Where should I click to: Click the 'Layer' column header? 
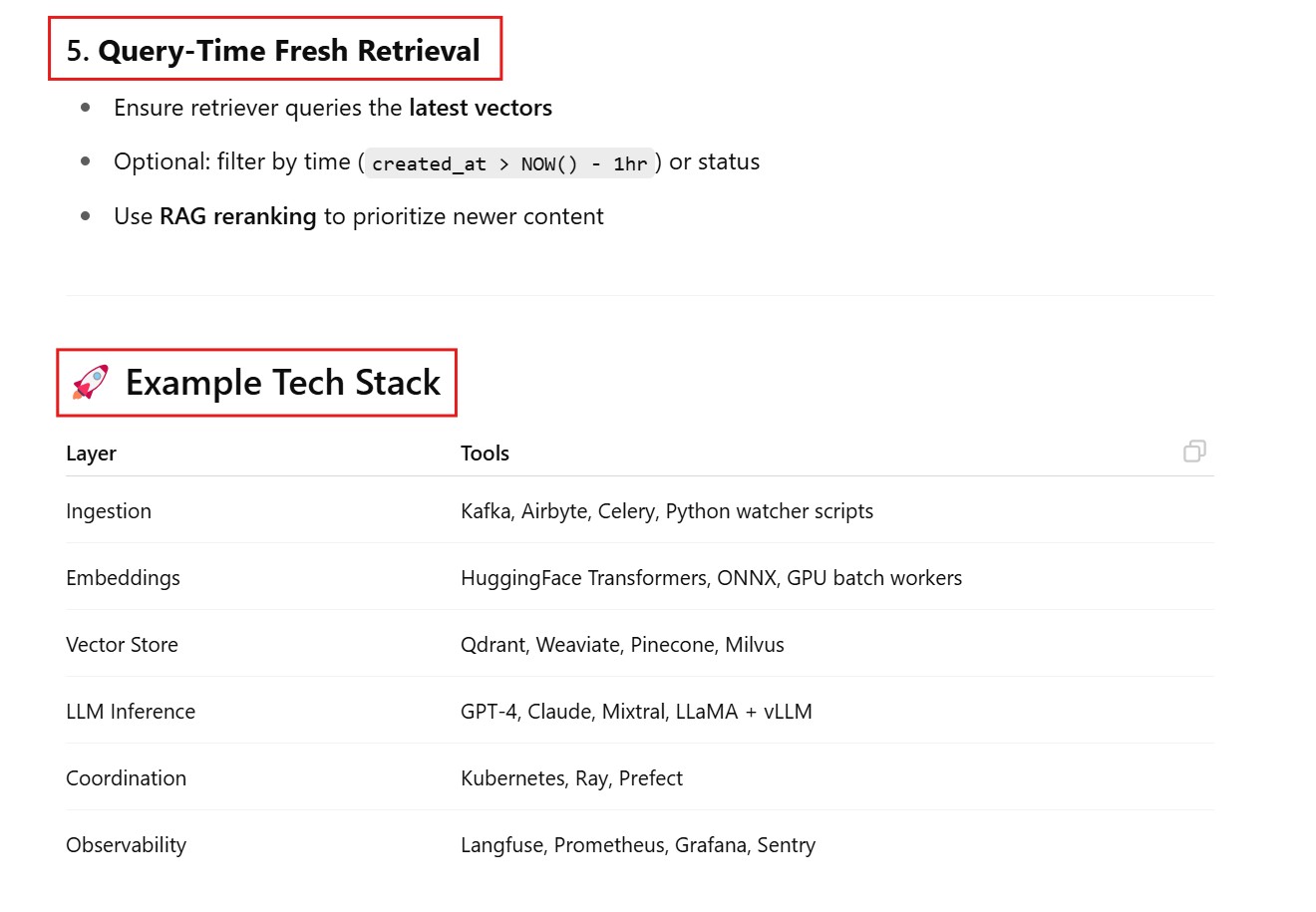91,454
